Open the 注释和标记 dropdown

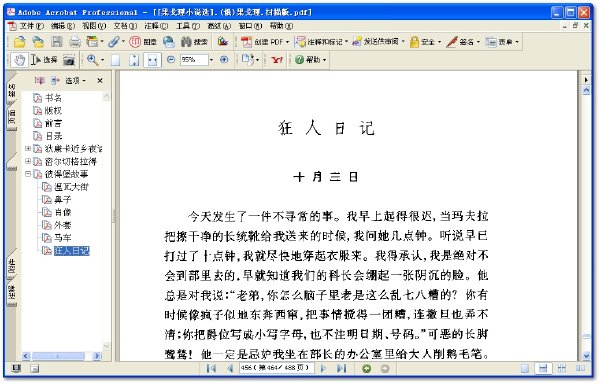click(x=321, y=42)
